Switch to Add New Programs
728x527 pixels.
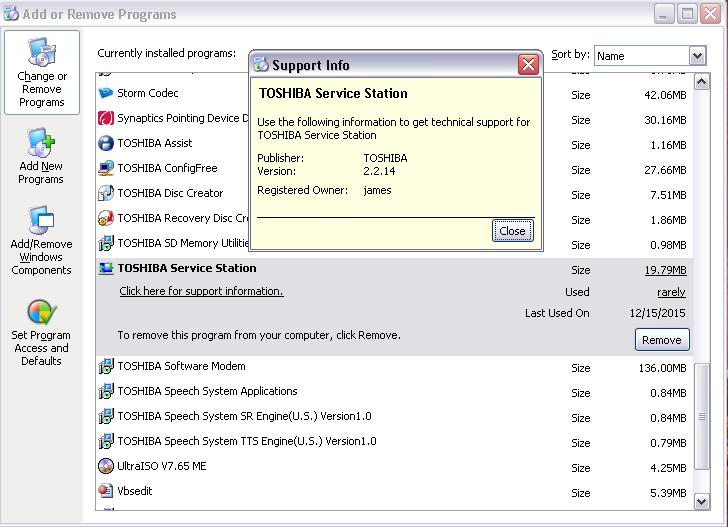click(41, 157)
